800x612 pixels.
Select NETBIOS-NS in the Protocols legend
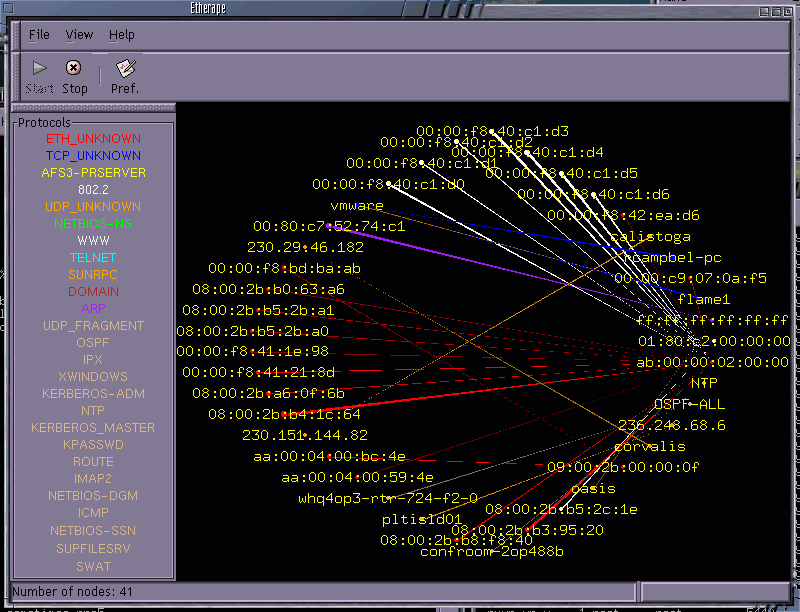[x=93, y=223]
